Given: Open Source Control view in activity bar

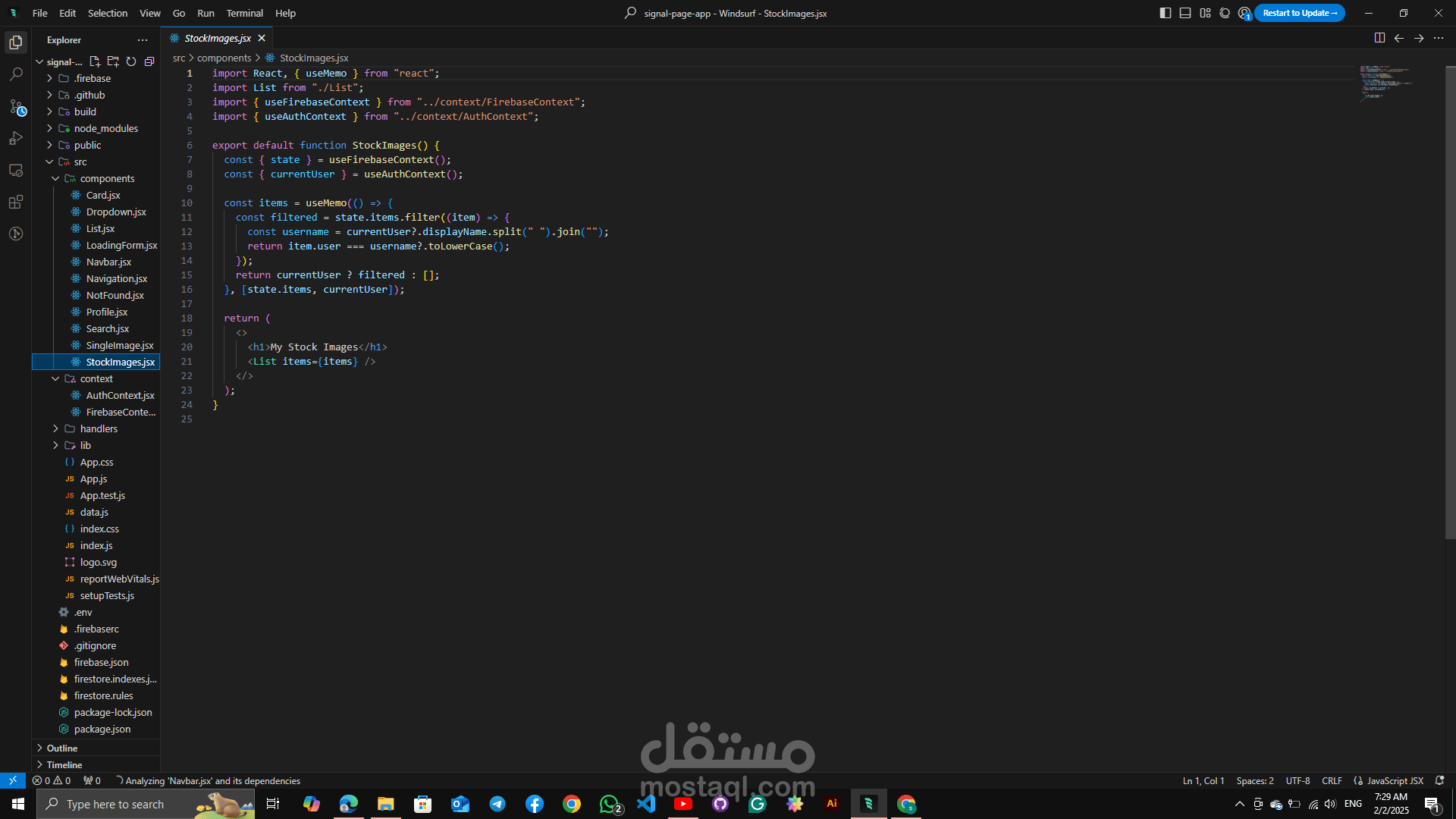Looking at the screenshot, I should 16,107.
